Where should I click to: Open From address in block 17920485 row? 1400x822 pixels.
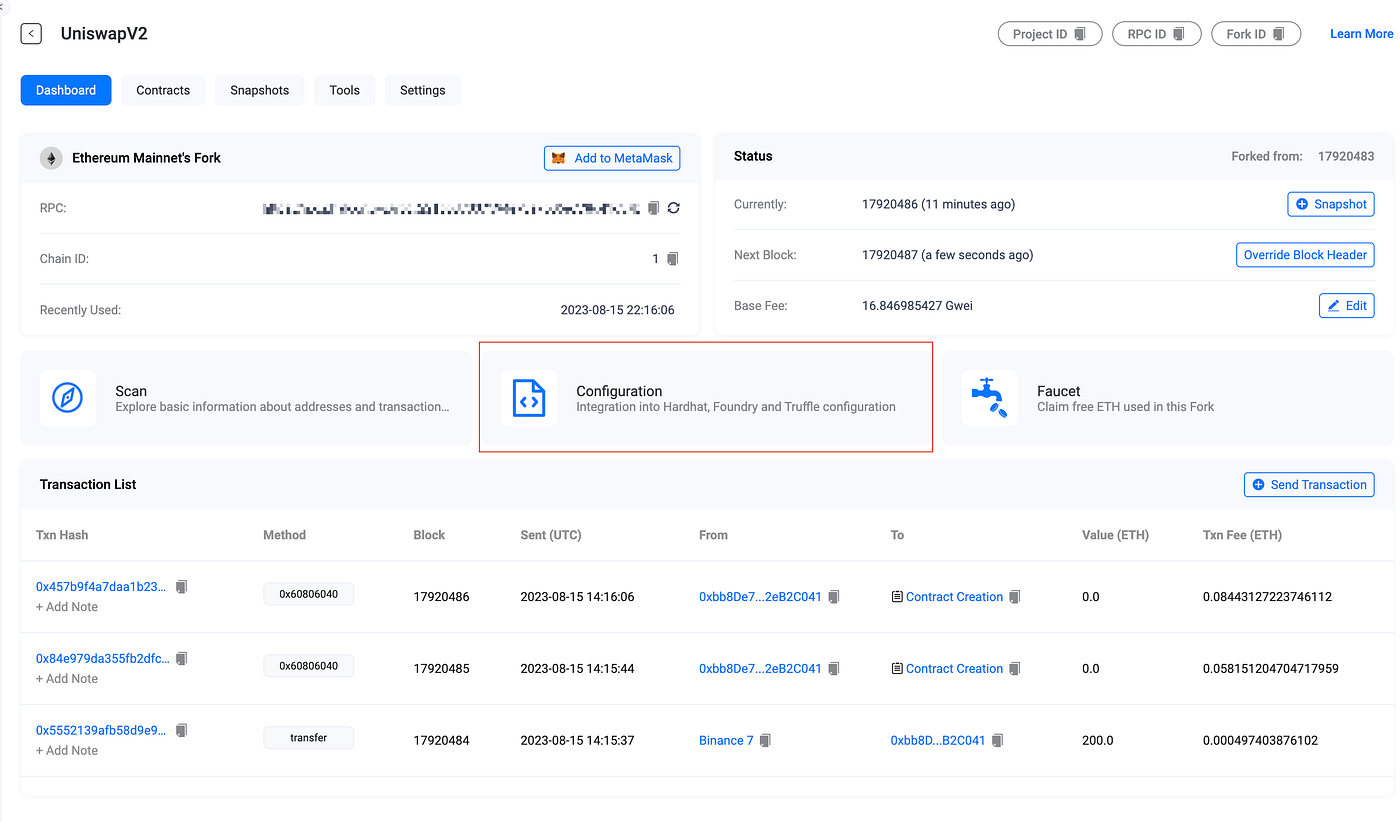pos(760,669)
